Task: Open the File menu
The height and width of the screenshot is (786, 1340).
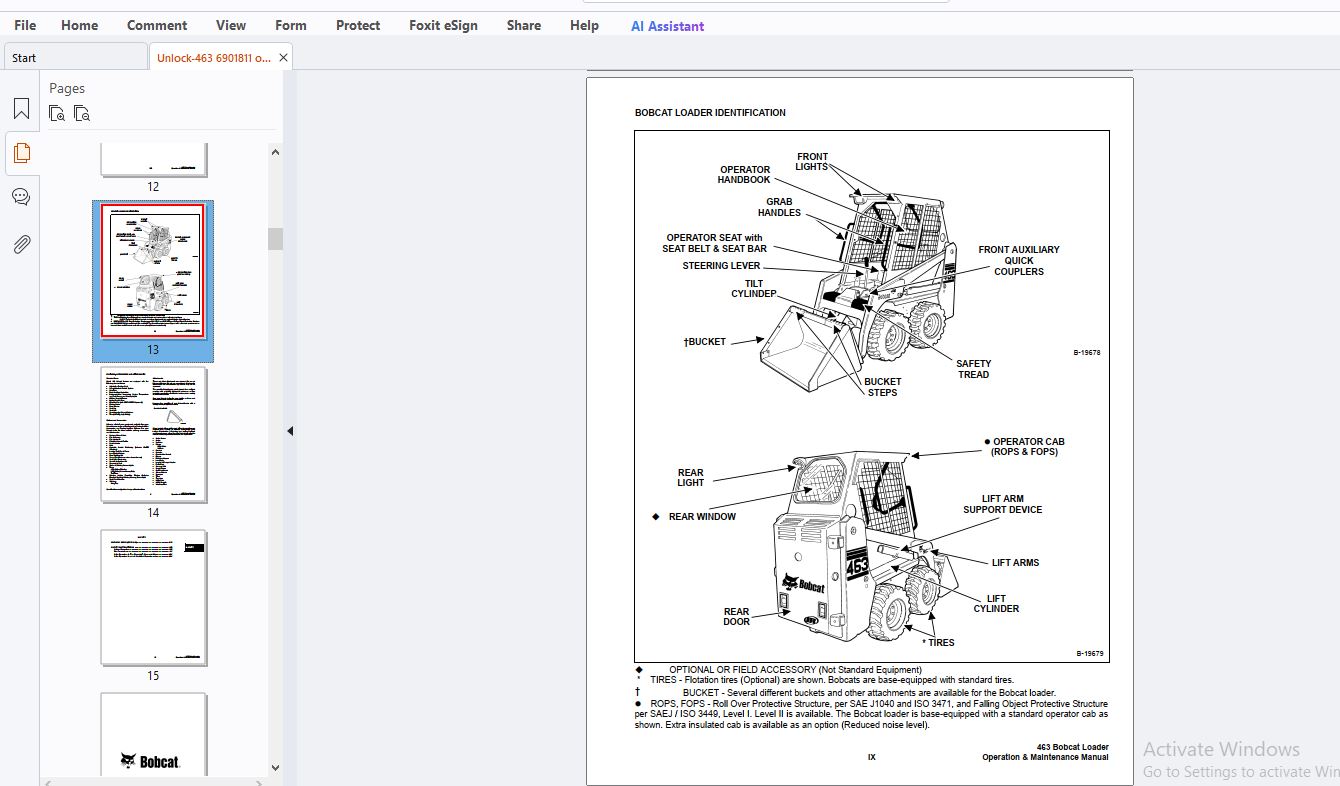Action: (x=25, y=25)
